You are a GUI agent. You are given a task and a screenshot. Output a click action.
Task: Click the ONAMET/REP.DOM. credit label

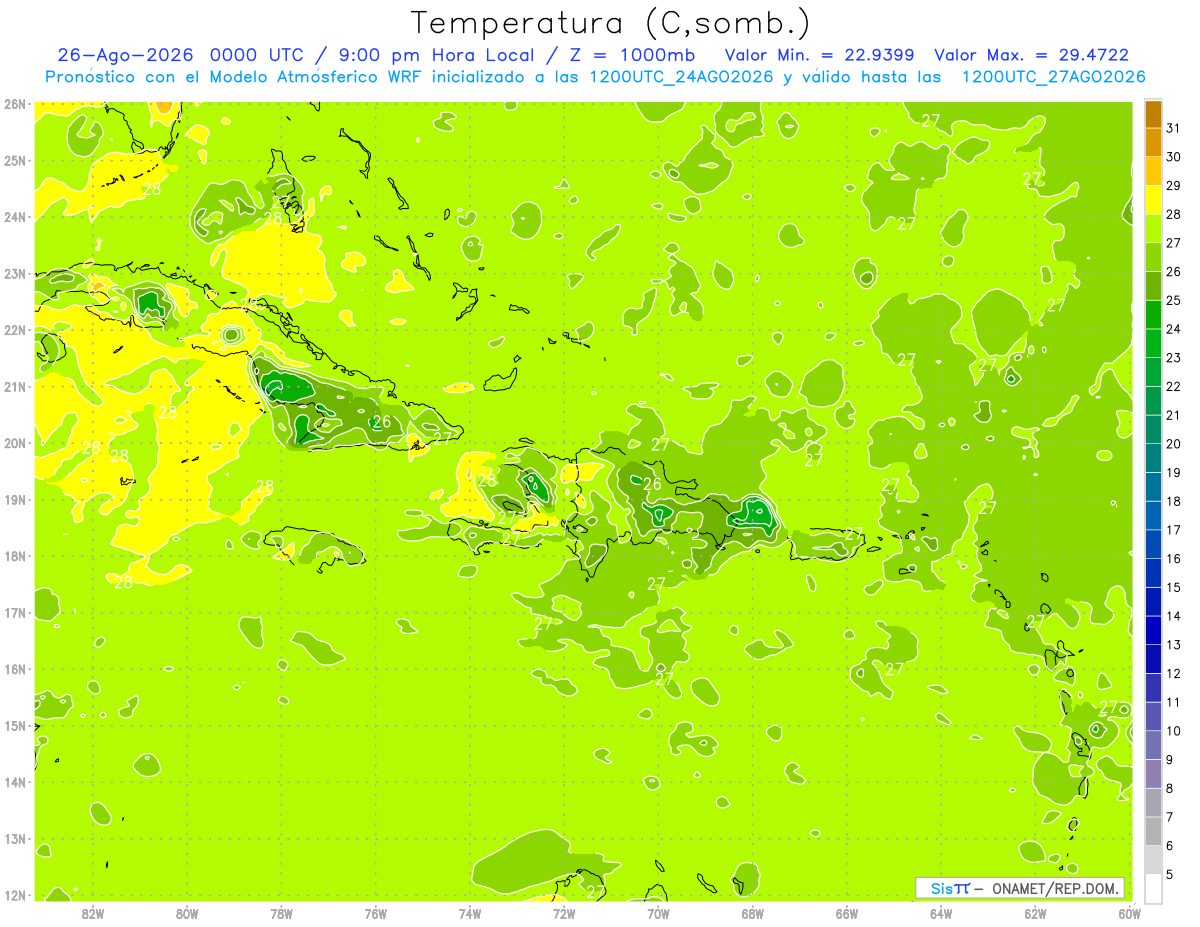(x=1055, y=888)
